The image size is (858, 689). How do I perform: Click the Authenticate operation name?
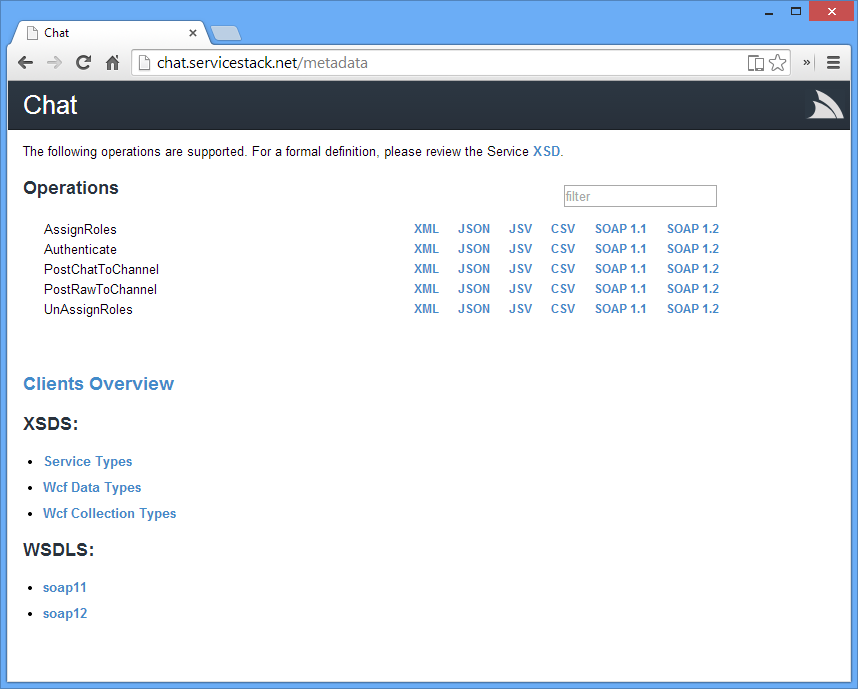pyautogui.click(x=80, y=250)
